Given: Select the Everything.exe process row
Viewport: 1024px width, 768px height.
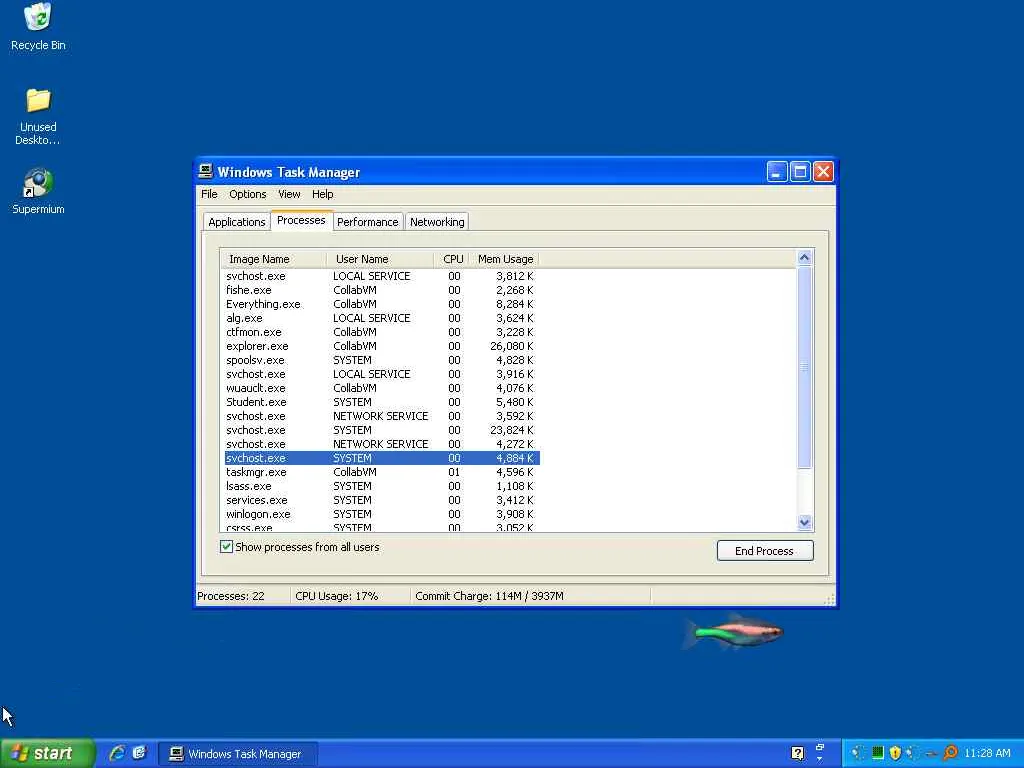Looking at the screenshot, I should coord(382,304).
